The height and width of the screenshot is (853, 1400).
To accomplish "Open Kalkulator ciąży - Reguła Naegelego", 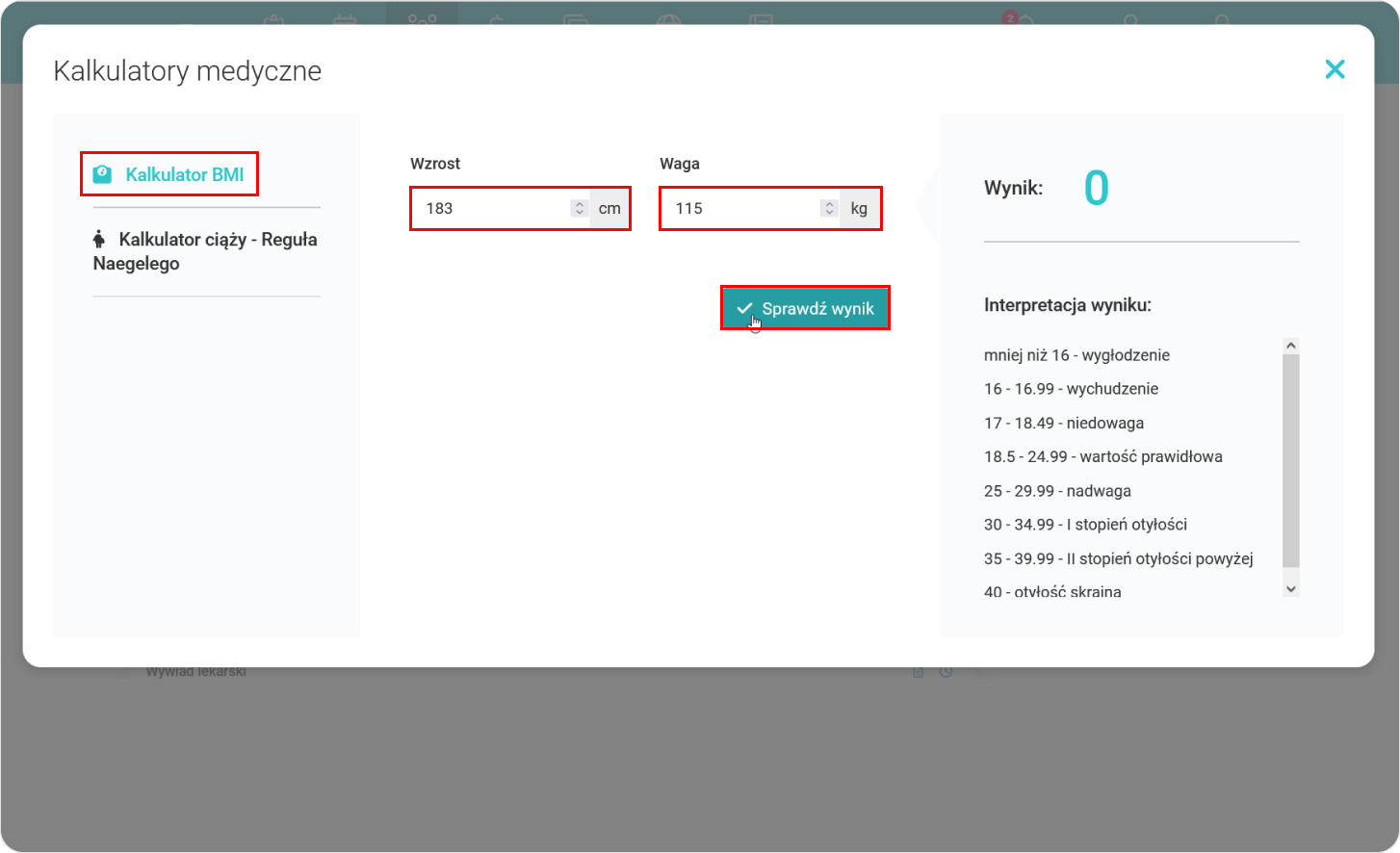I will [206, 251].
